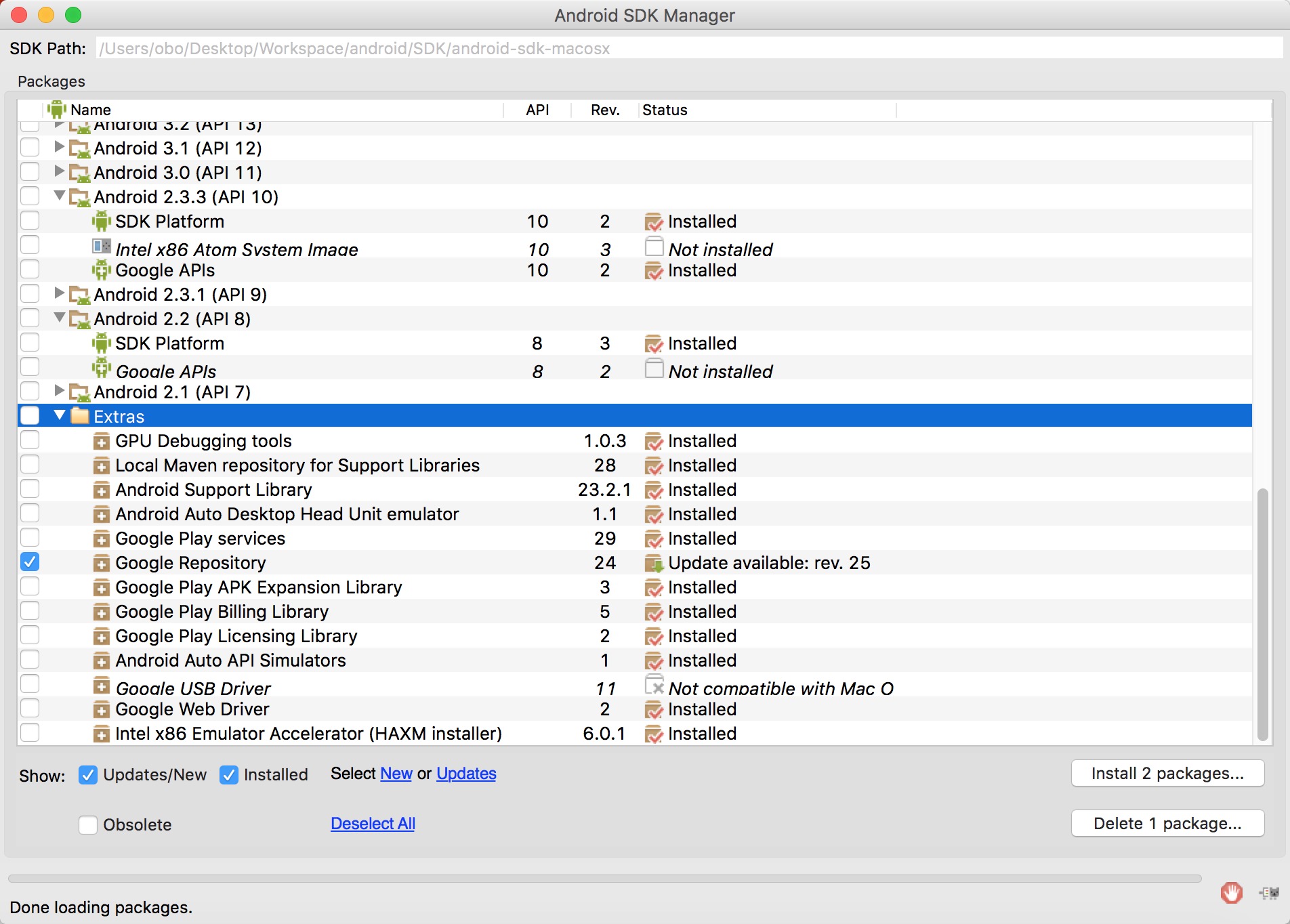1290x924 pixels.
Task: Click the Select Updates link
Action: click(466, 774)
